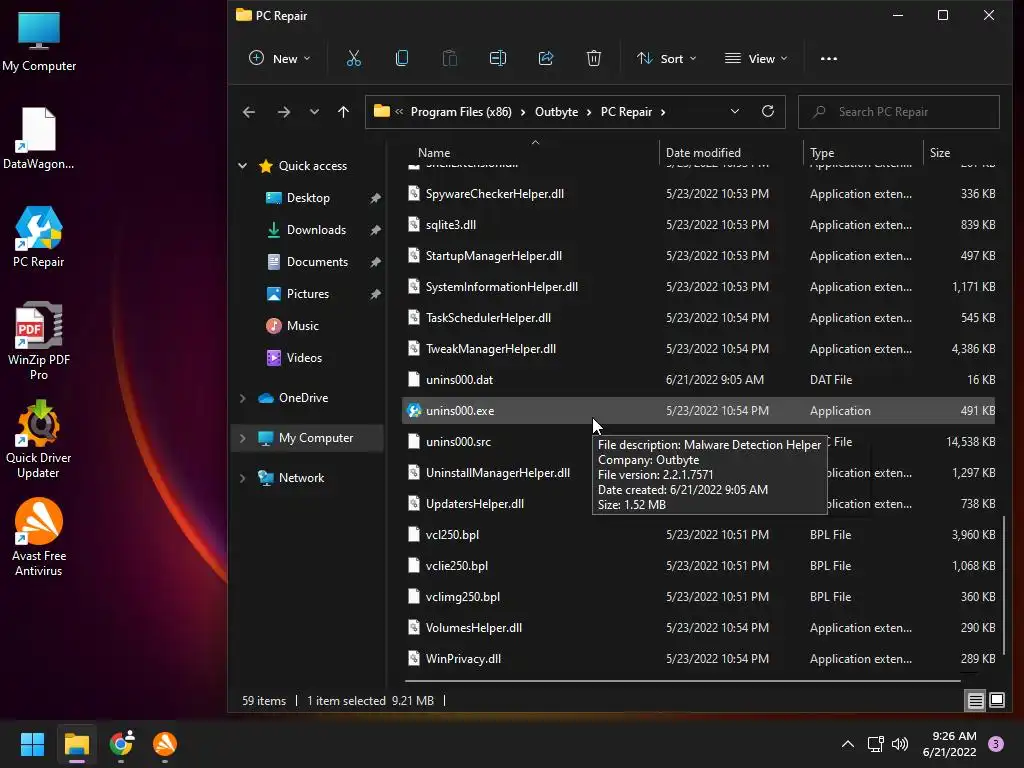Click the Rename icon in toolbar
The height and width of the screenshot is (768, 1024).
[x=498, y=59]
